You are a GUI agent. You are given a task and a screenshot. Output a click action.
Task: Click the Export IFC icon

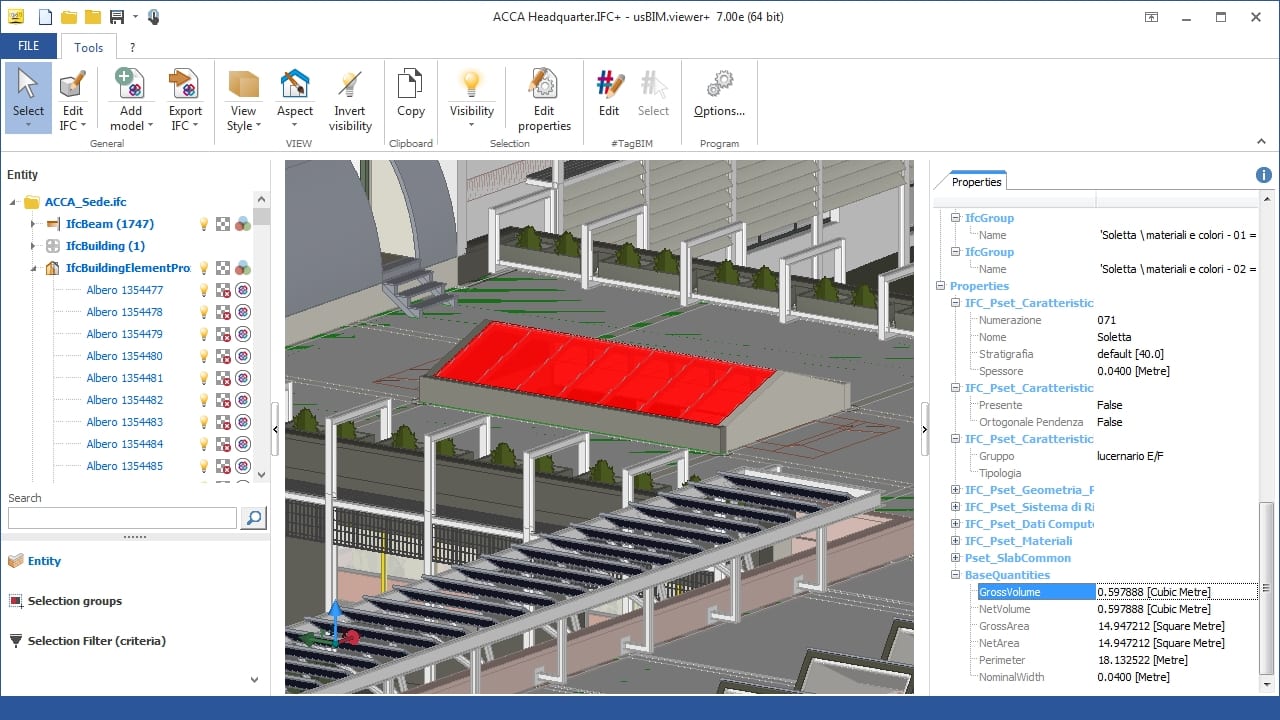pos(185,86)
